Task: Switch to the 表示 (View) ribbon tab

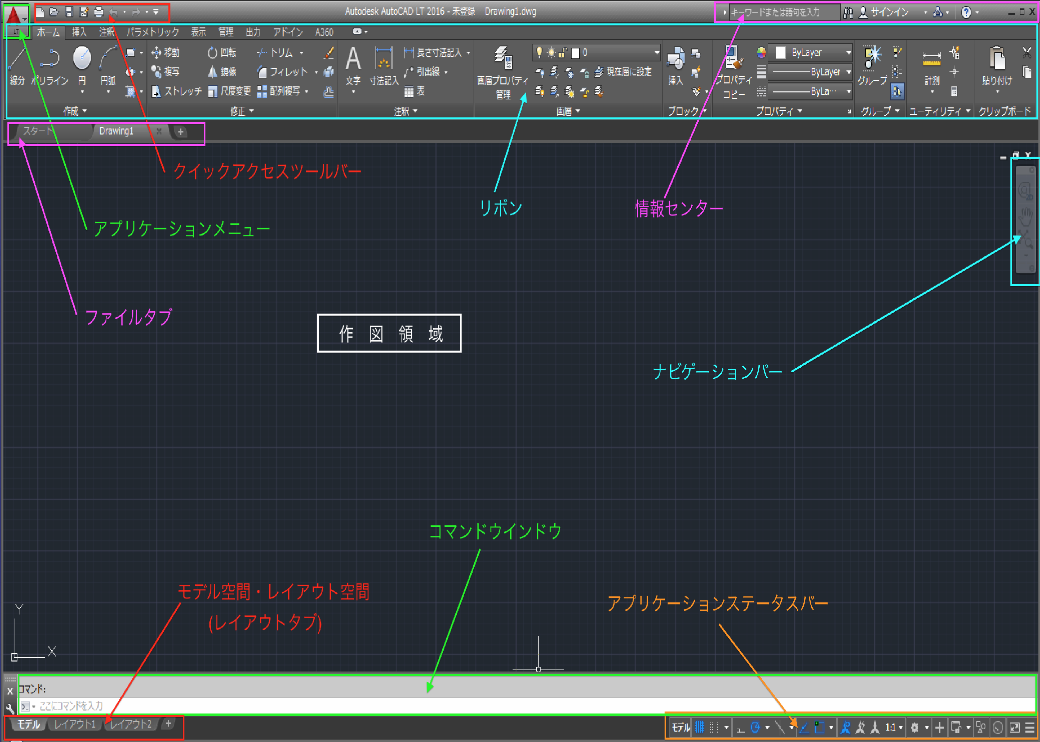Action: (198, 32)
